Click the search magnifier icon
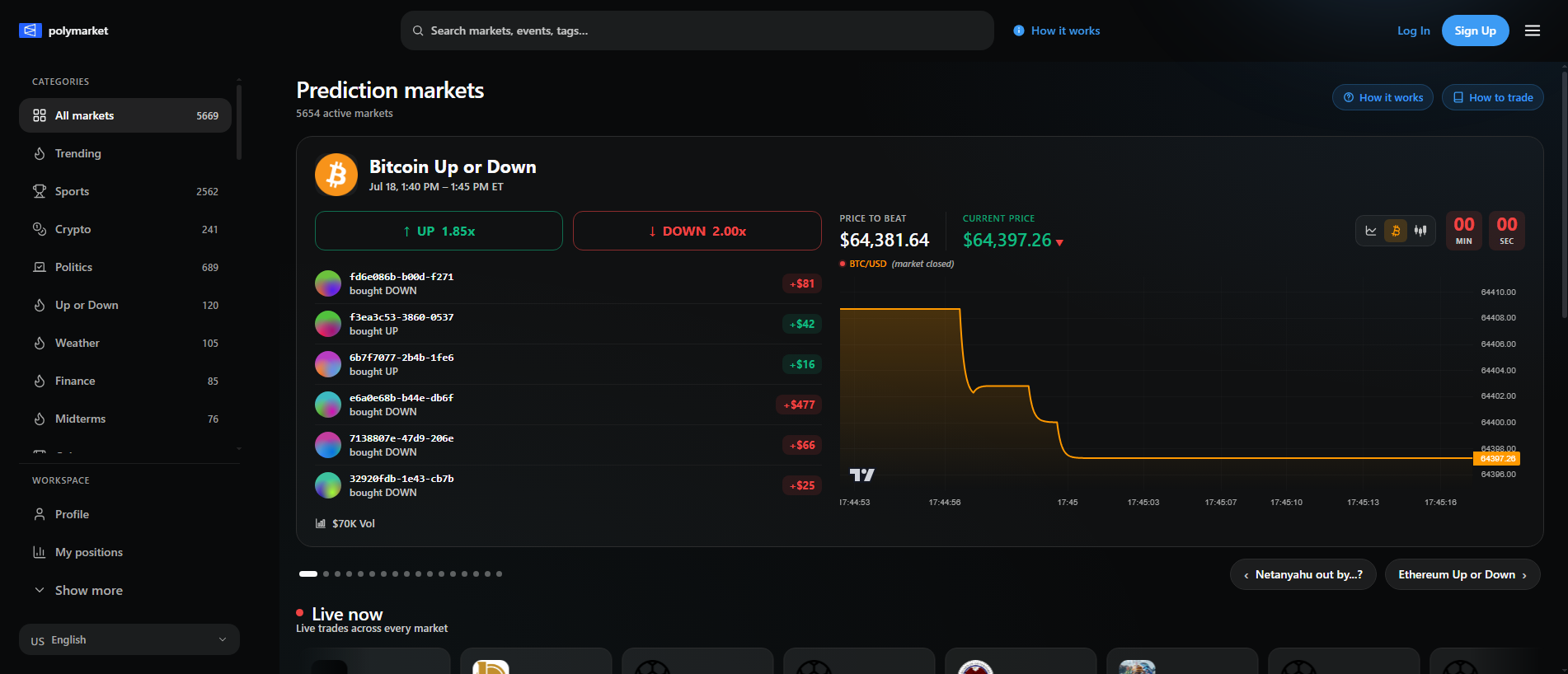 418,30
